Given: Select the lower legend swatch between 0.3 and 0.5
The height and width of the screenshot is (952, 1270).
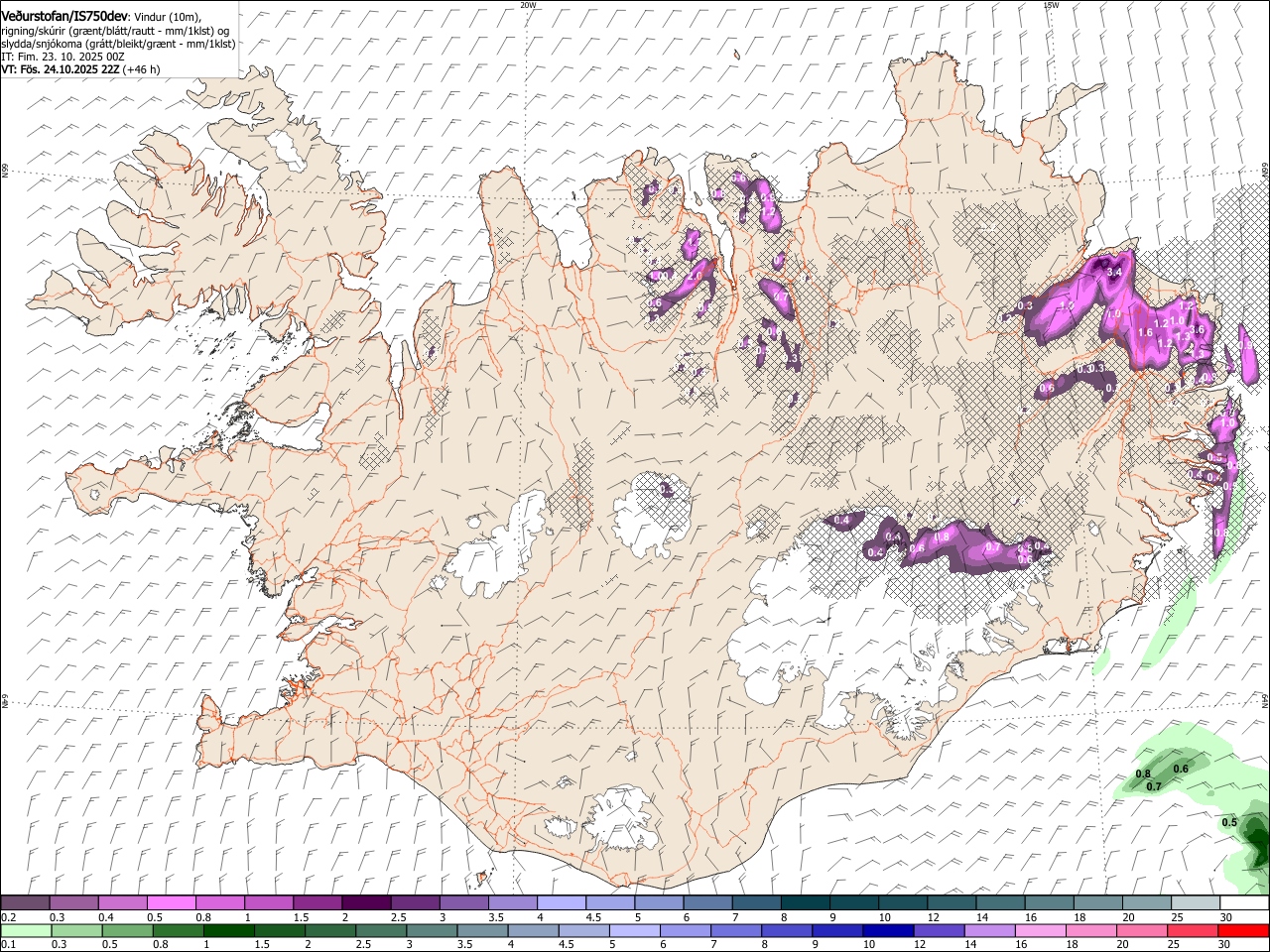Looking at the screenshot, I should tap(76, 930).
